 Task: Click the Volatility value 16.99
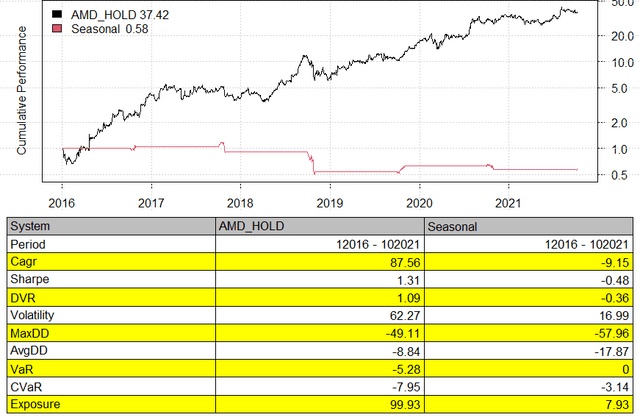coord(614,316)
